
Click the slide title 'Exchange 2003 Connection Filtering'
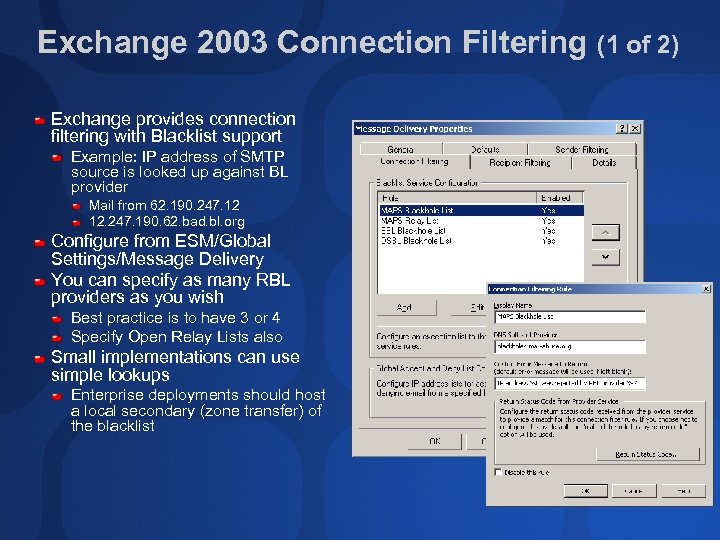[312, 42]
